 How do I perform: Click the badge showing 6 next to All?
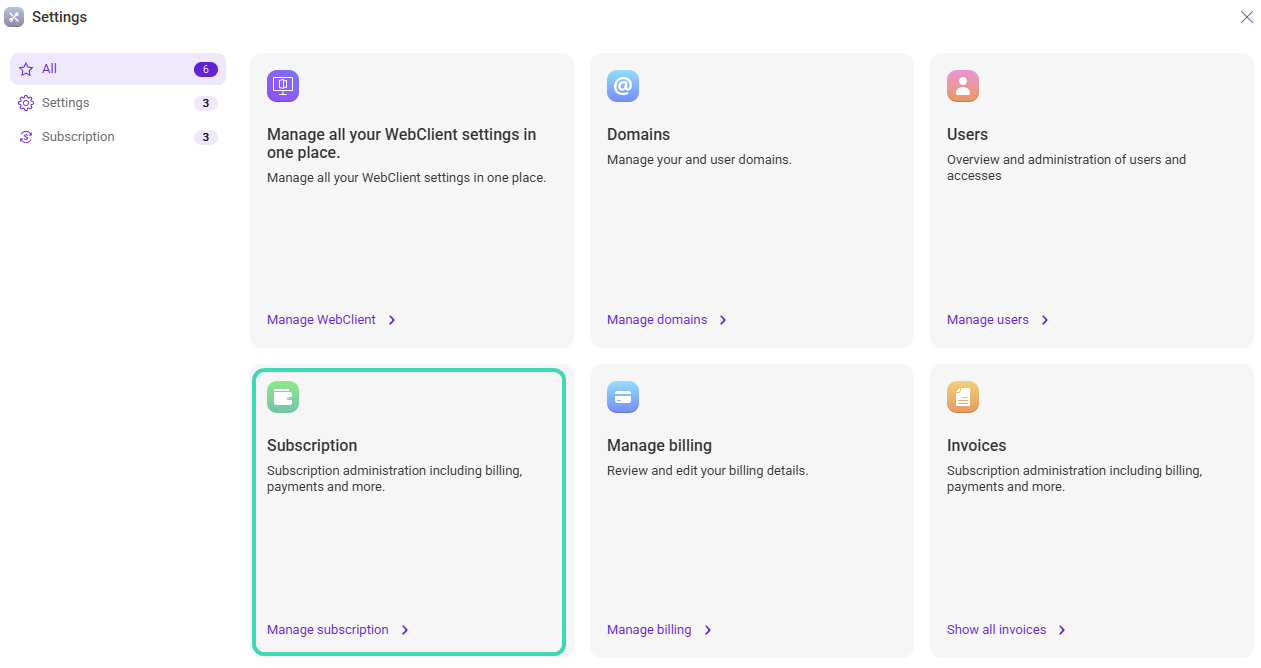(205, 68)
